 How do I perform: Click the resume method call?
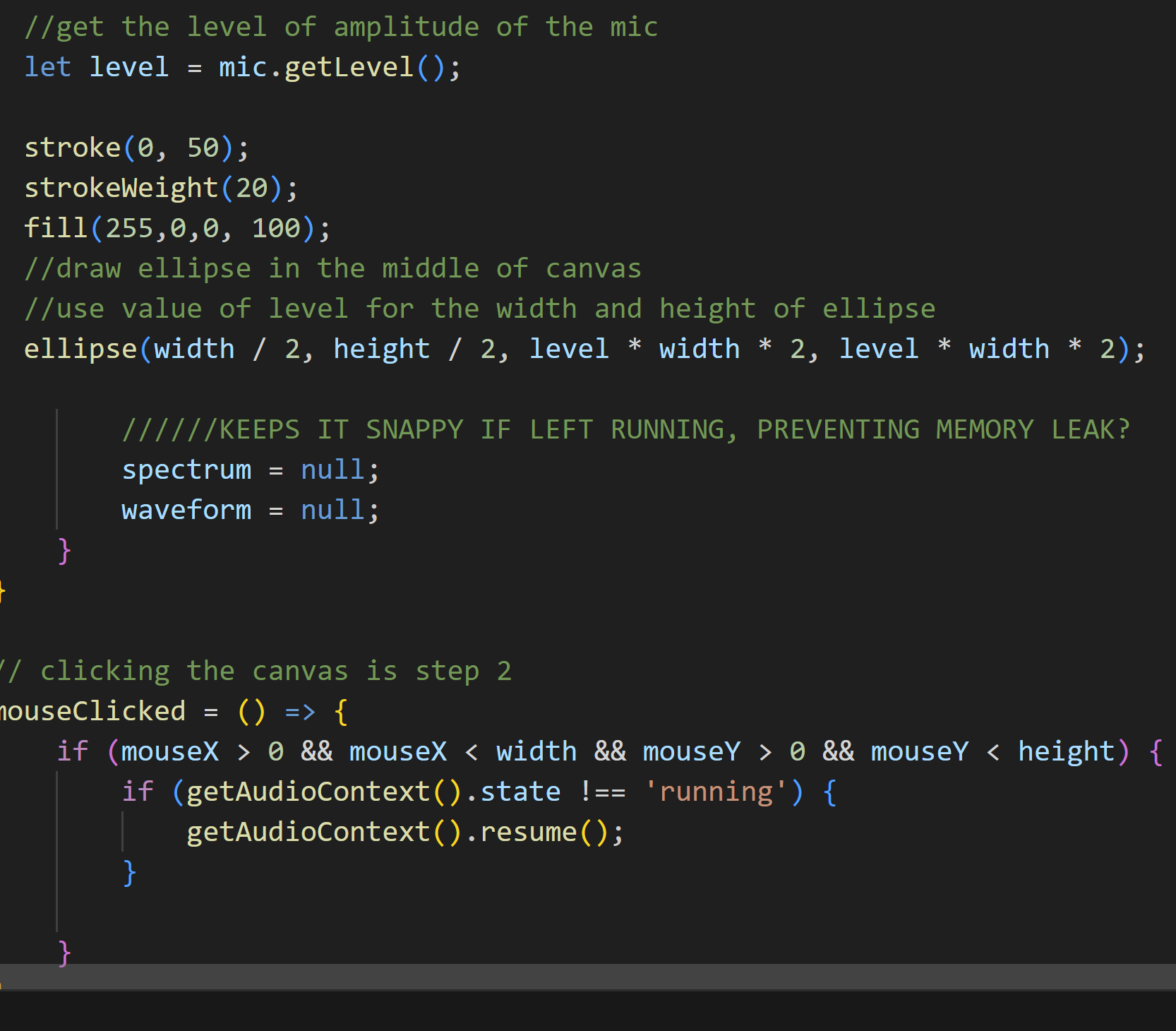[x=528, y=833]
